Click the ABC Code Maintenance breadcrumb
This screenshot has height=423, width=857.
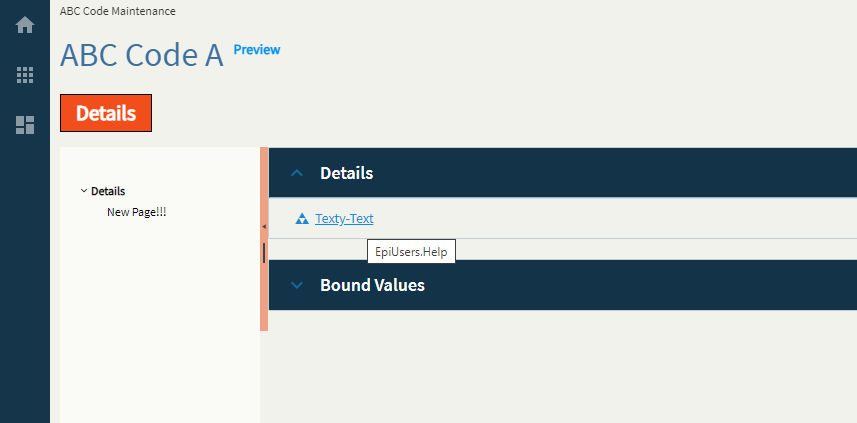click(118, 11)
